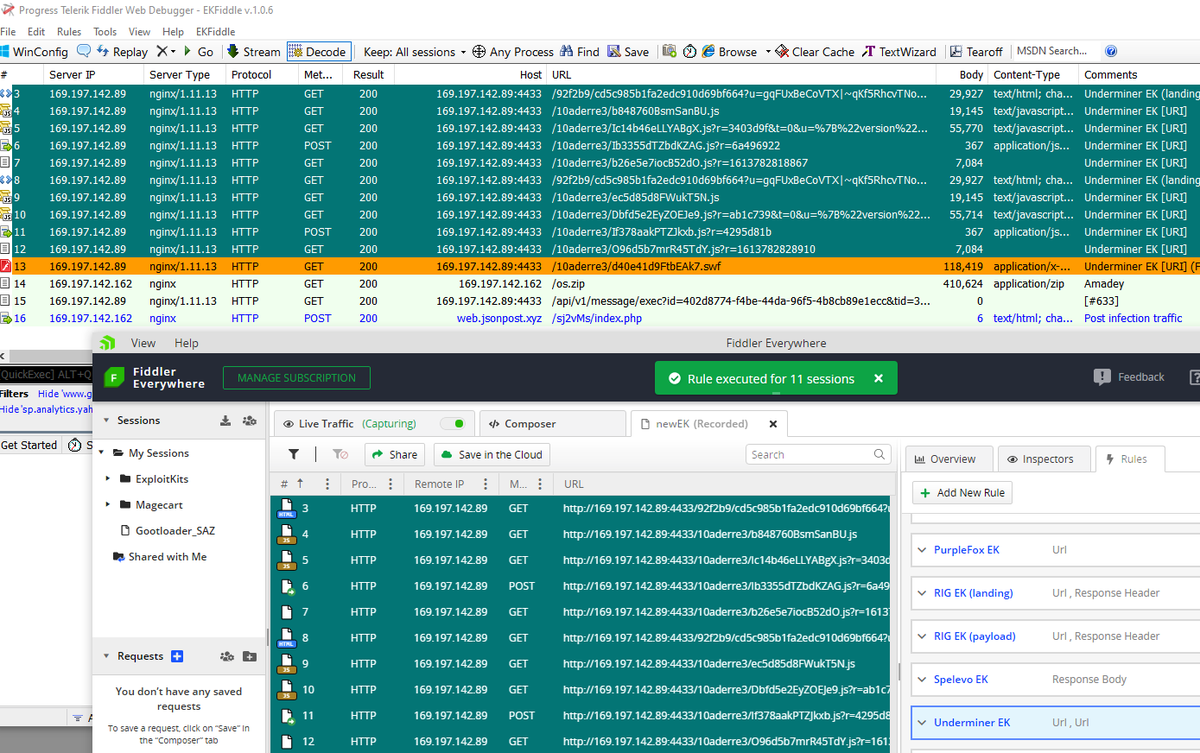
Task: Click the Browse Internet Explorer icon
Action: click(709, 51)
